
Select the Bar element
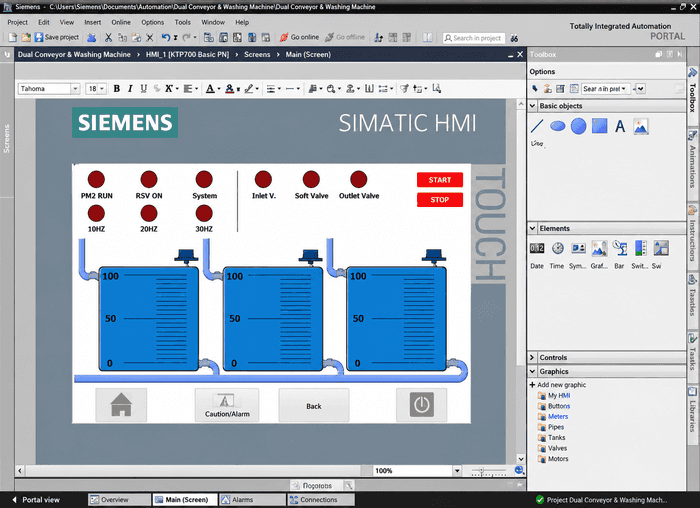click(620, 248)
